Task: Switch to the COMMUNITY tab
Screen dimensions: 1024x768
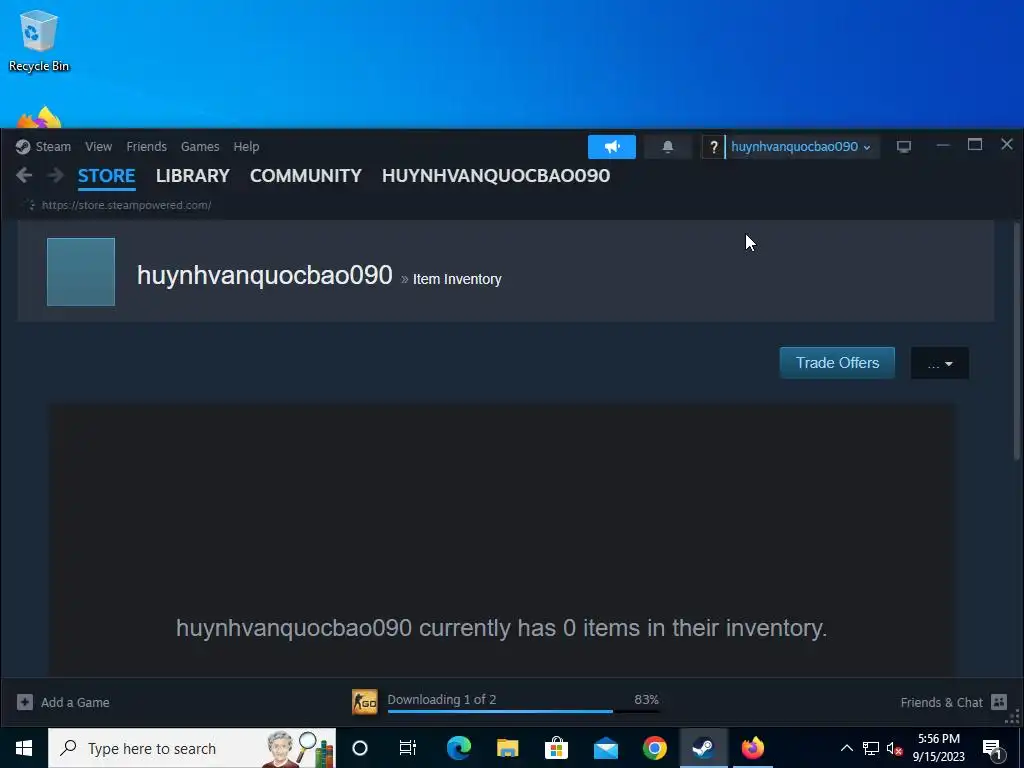Action: click(306, 176)
